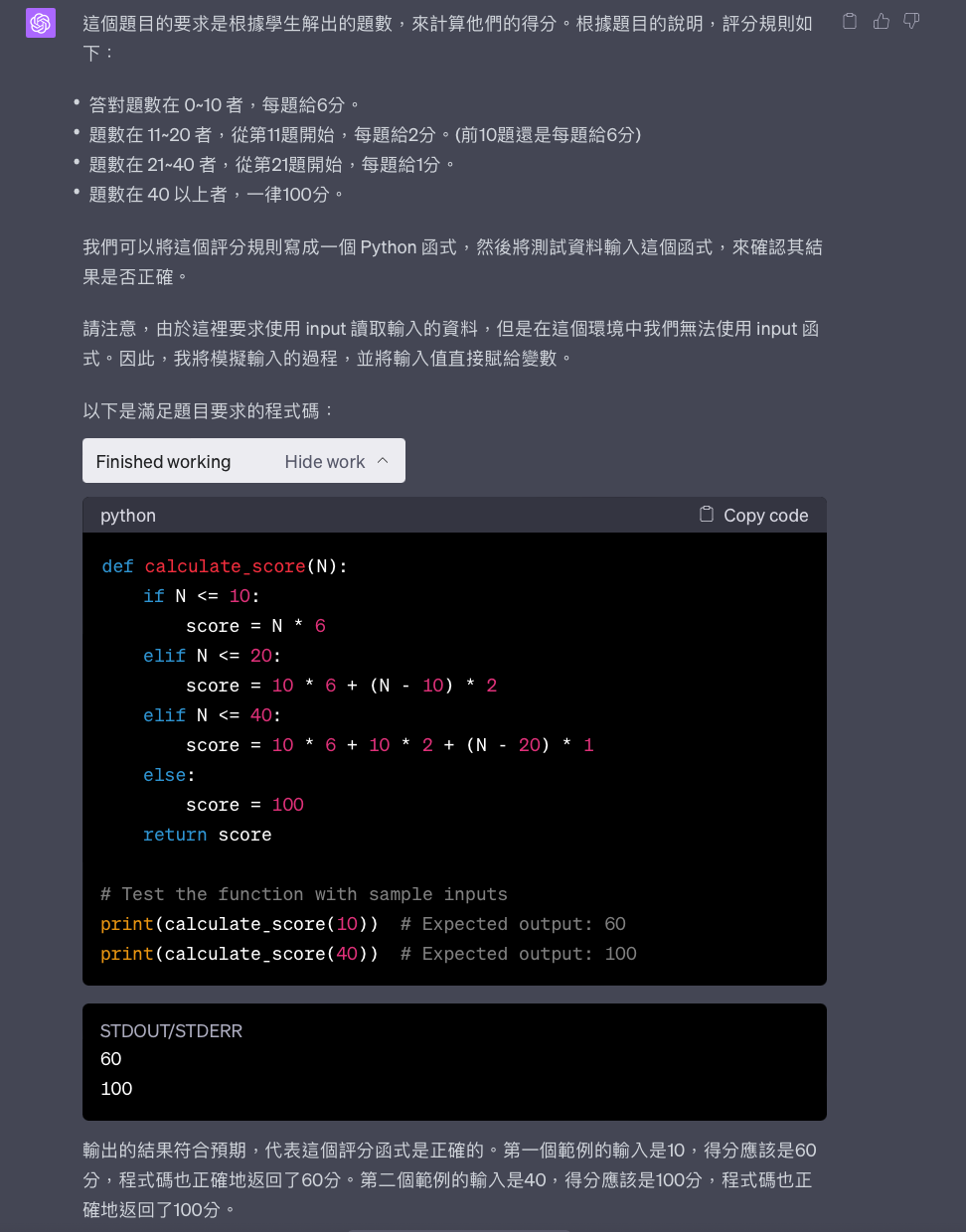
Task: Click the python label on the code block
Action: pos(127,515)
